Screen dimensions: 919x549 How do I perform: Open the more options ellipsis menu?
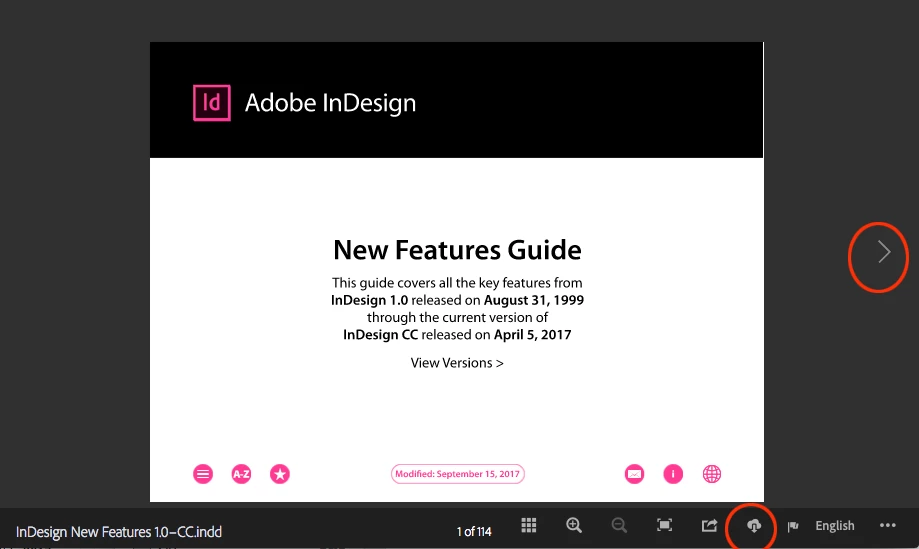pos(887,526)
